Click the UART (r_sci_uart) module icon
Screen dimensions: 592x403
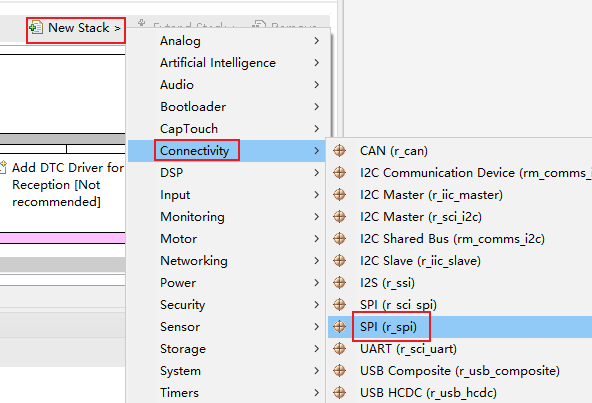tap(339, 349)
